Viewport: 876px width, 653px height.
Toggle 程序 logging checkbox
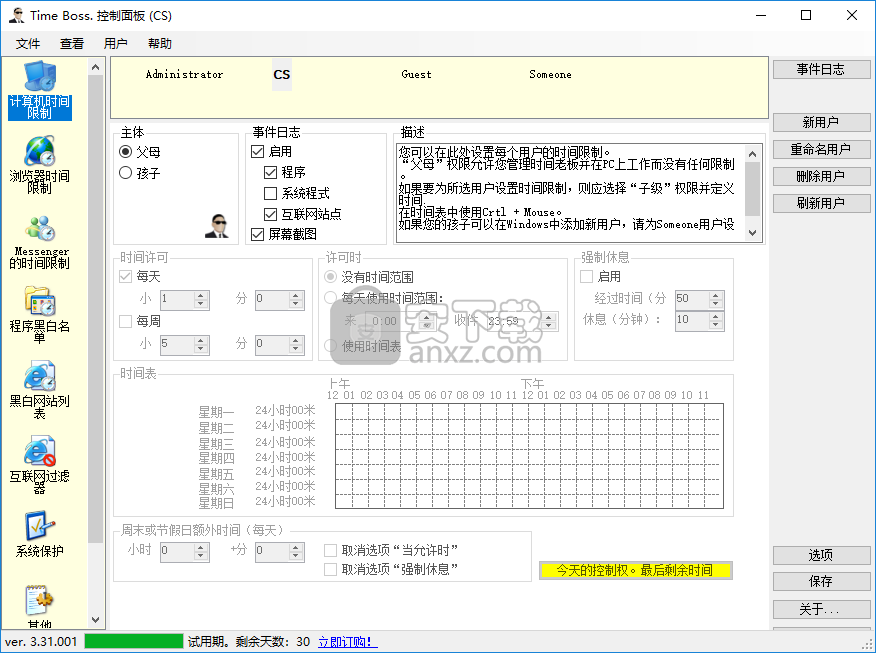(270, 172)
